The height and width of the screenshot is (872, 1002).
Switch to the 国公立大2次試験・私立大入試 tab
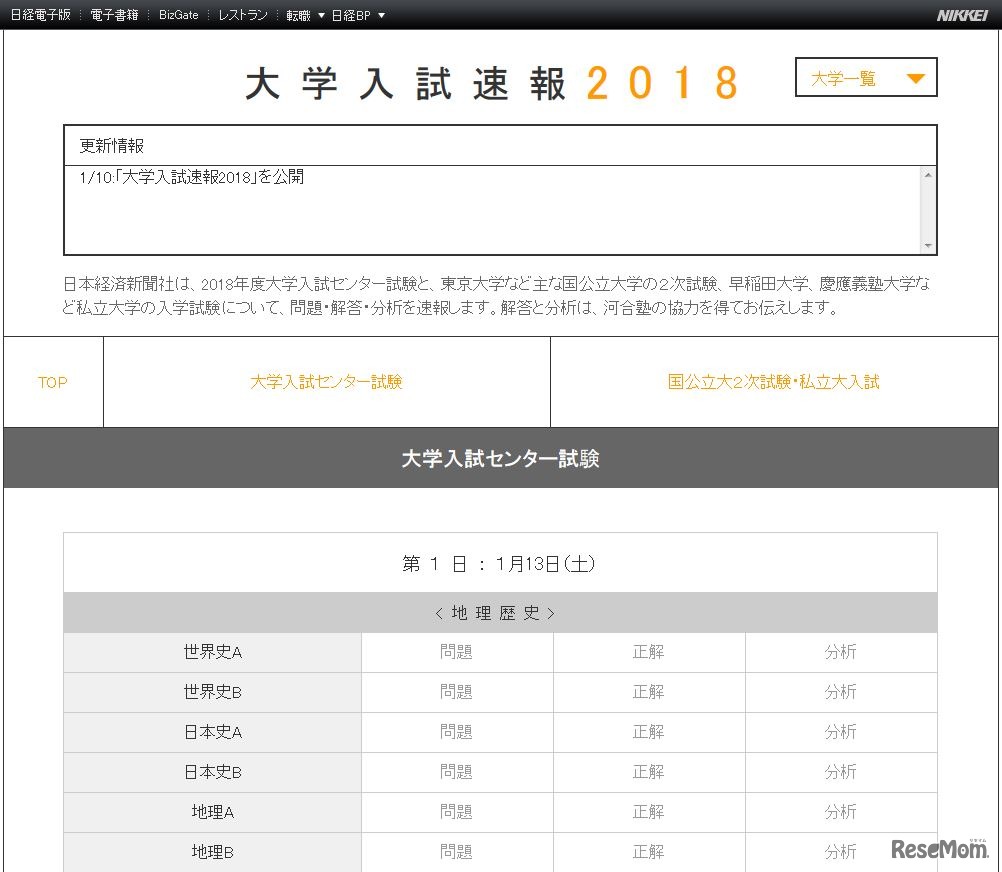[773, 382]
